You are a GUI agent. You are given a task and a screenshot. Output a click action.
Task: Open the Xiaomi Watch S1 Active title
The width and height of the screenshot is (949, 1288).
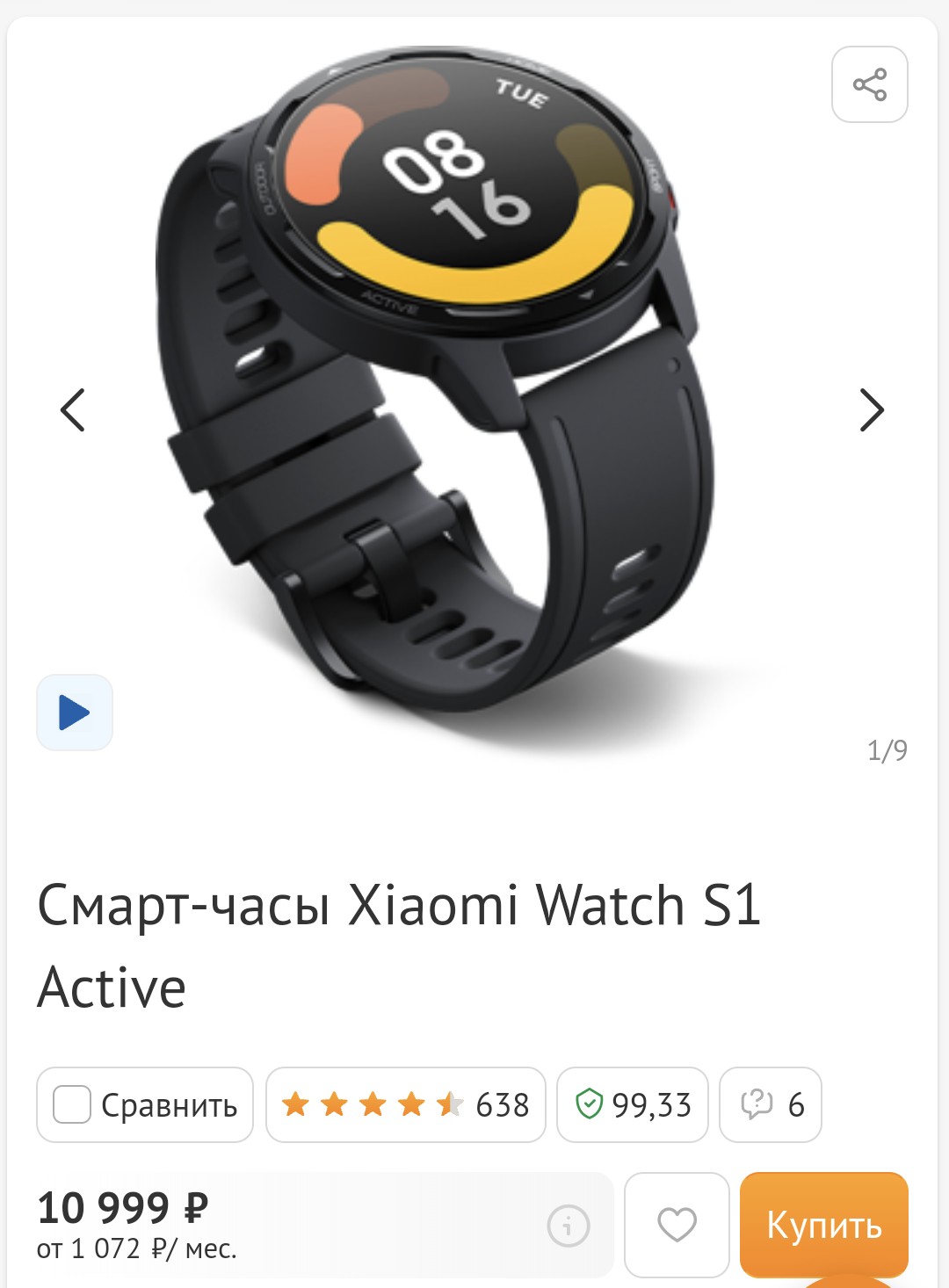coord(399,945)
